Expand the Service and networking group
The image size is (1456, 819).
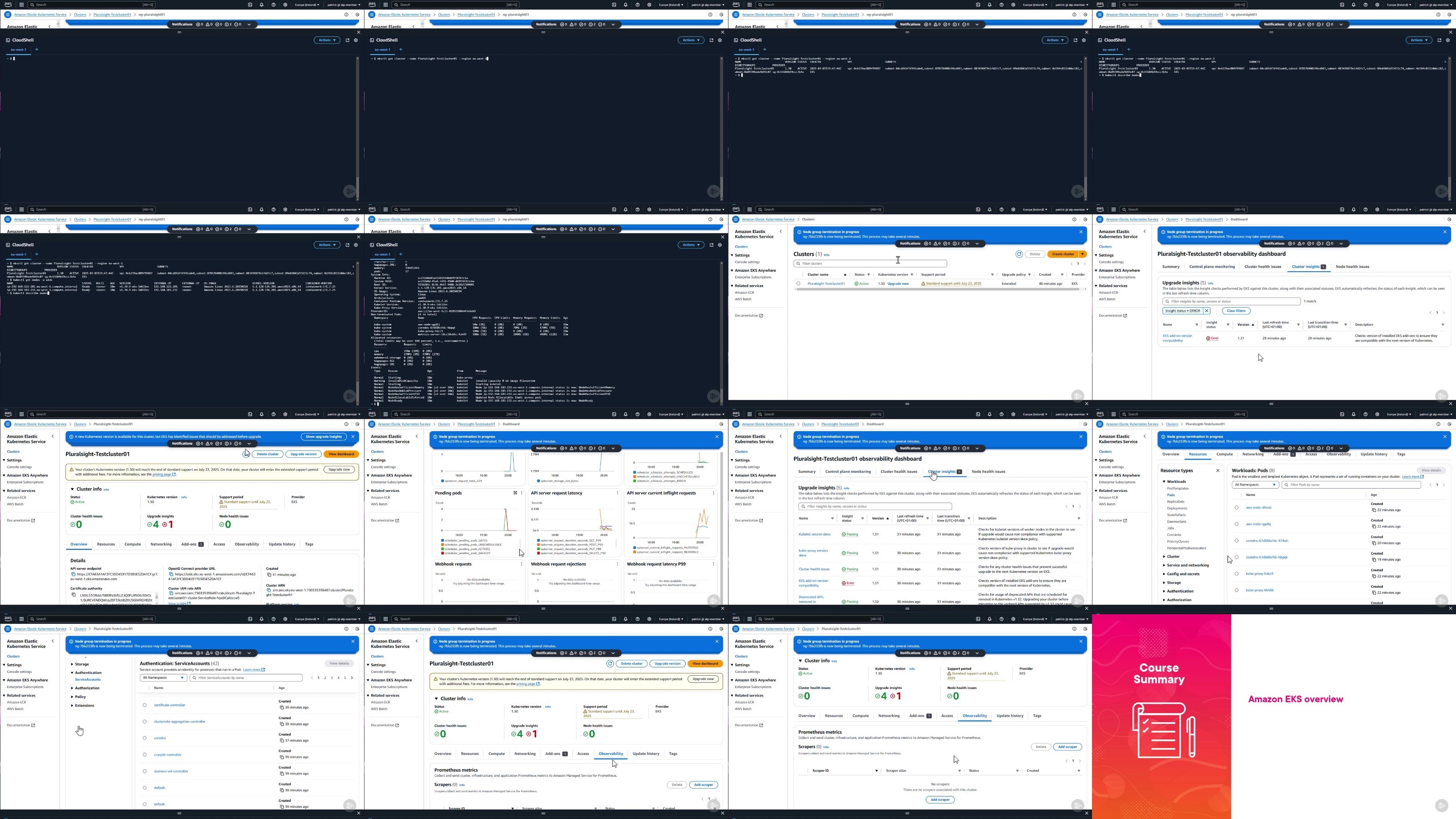click(1164, 565)
